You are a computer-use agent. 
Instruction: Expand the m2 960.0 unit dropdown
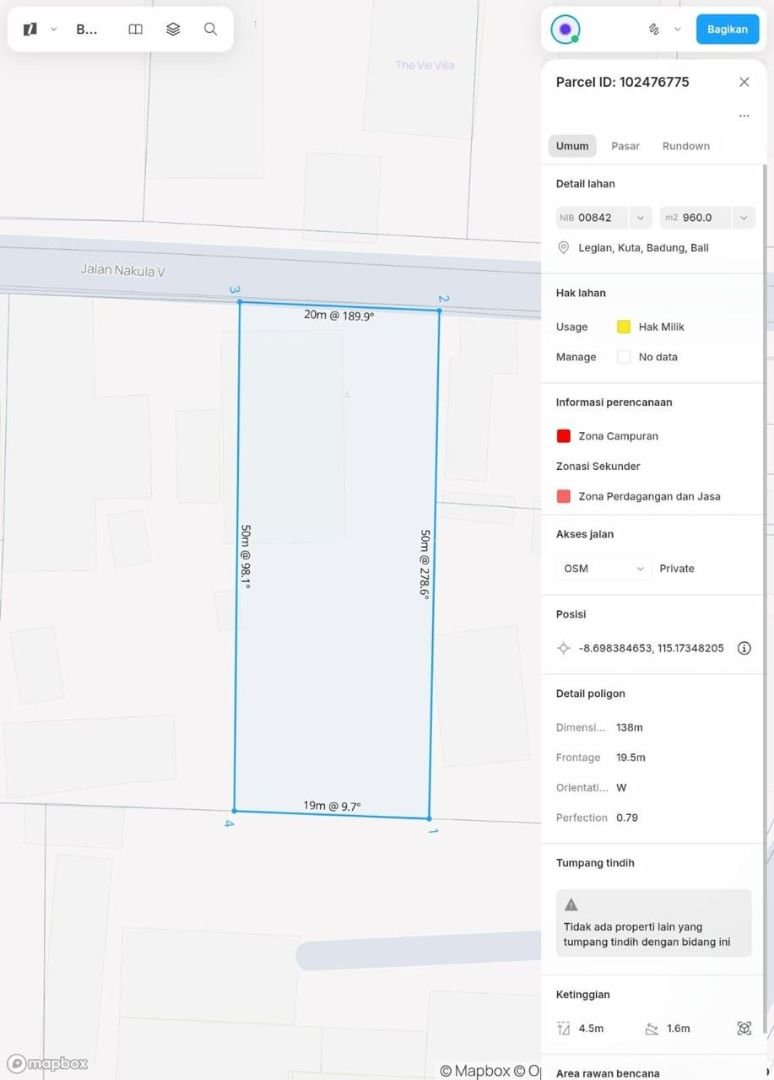point(743,217)
